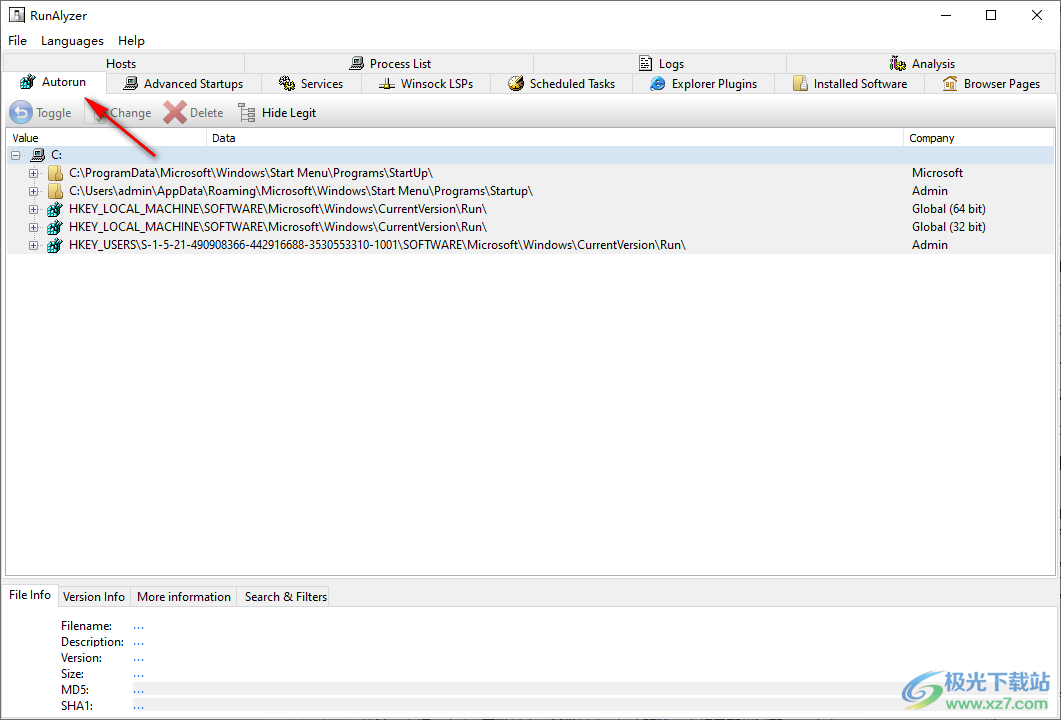
Task: Expand the Global (64 bit) Run key
Action: [34, 209]
